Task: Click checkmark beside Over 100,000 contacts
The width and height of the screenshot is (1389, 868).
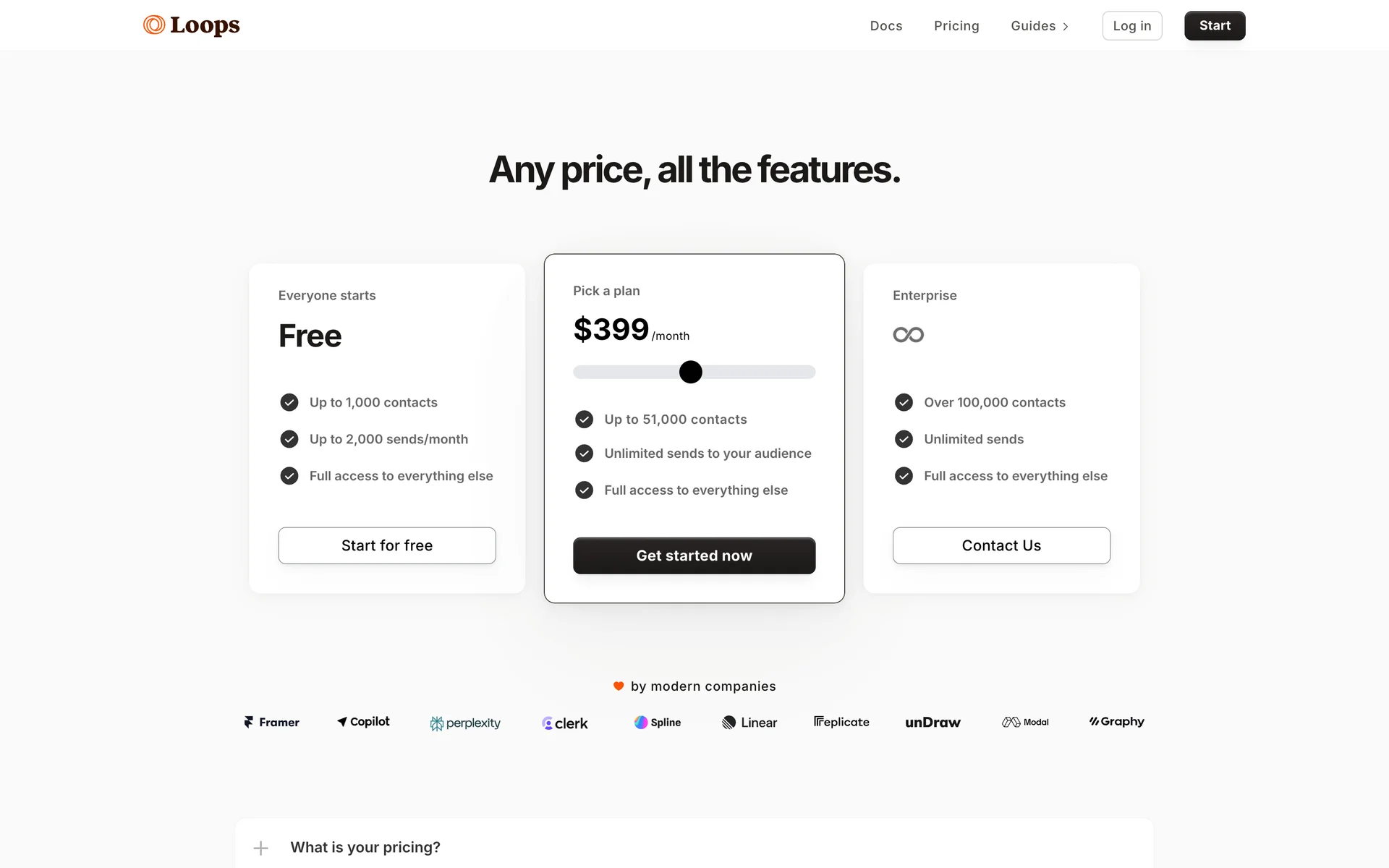Action: [x=904, y=402]
